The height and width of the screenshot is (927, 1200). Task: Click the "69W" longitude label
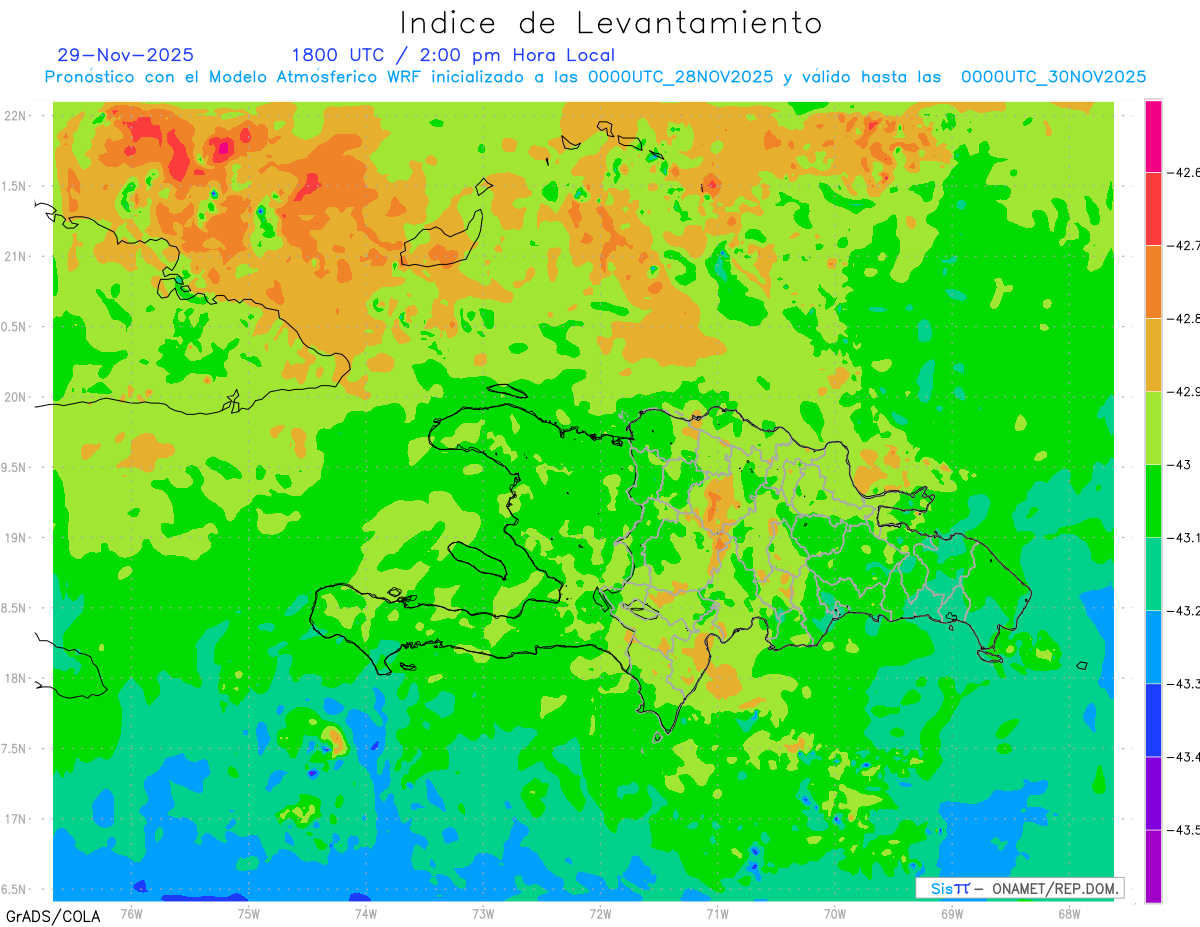point(952,914)
